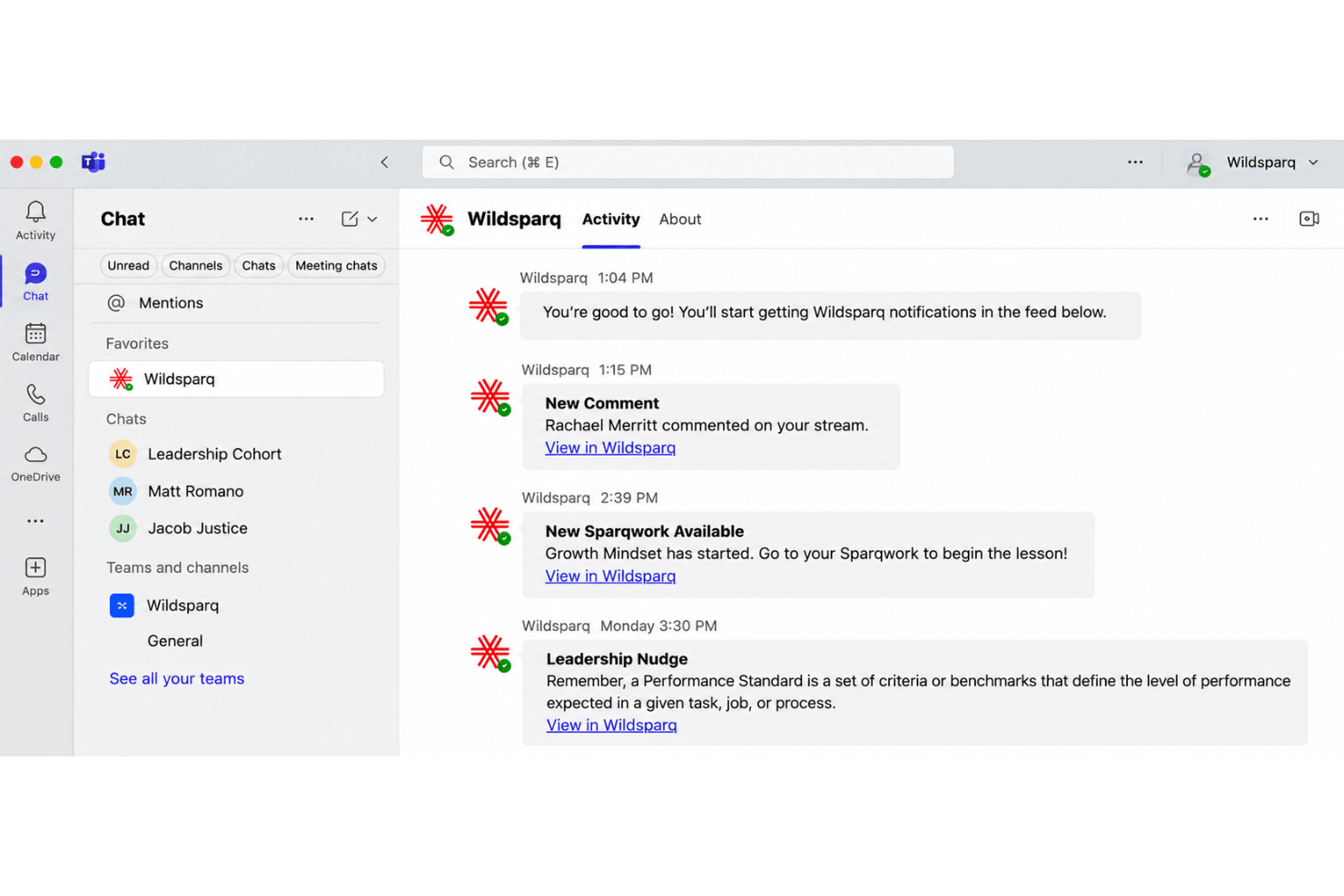Click the Wildsparq logo in chat header
The width and height of the screenshot is (1344, 896).
pyautogui.click(x=437, y=219)
